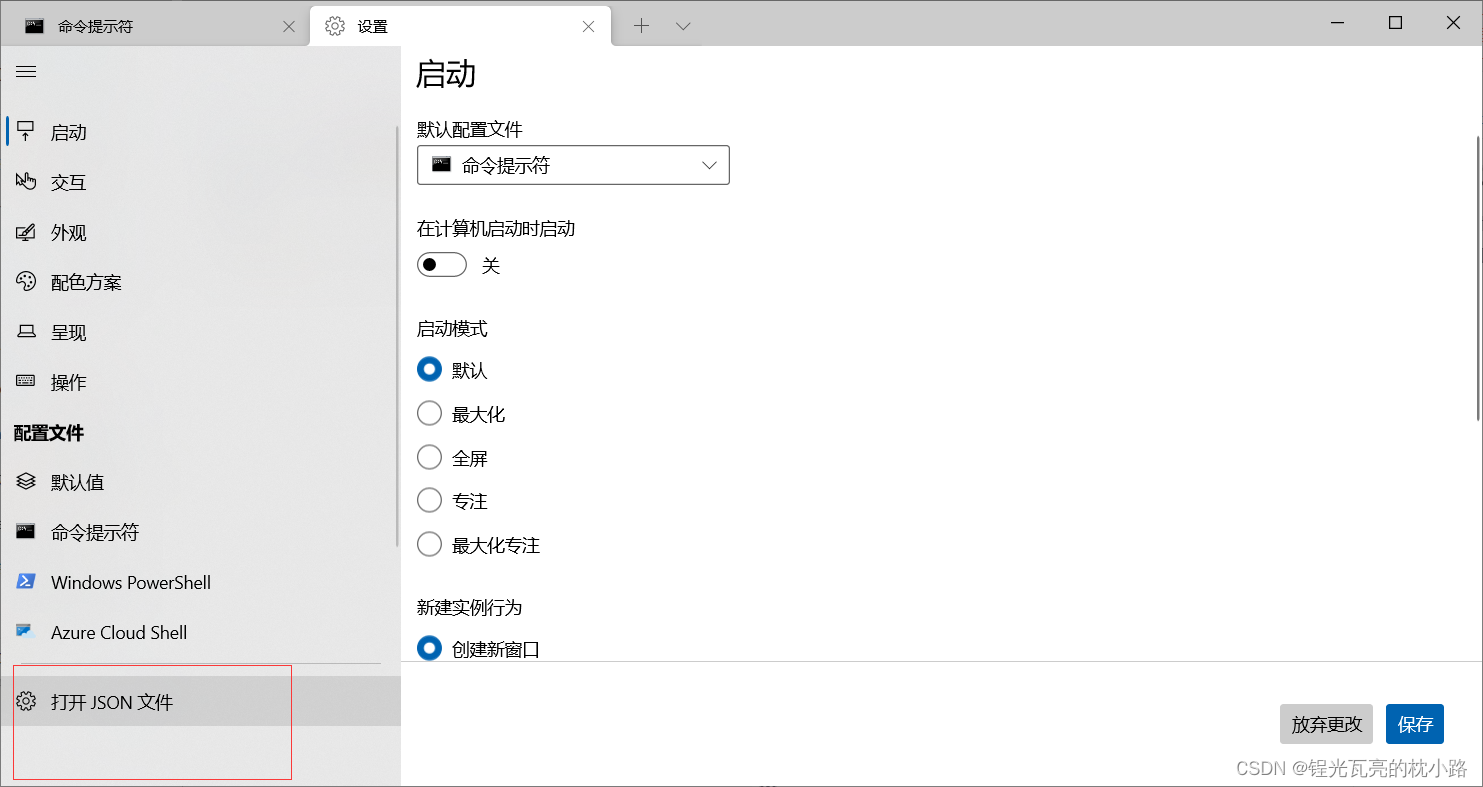Close the 设置 tab

(x=589, y=27)
